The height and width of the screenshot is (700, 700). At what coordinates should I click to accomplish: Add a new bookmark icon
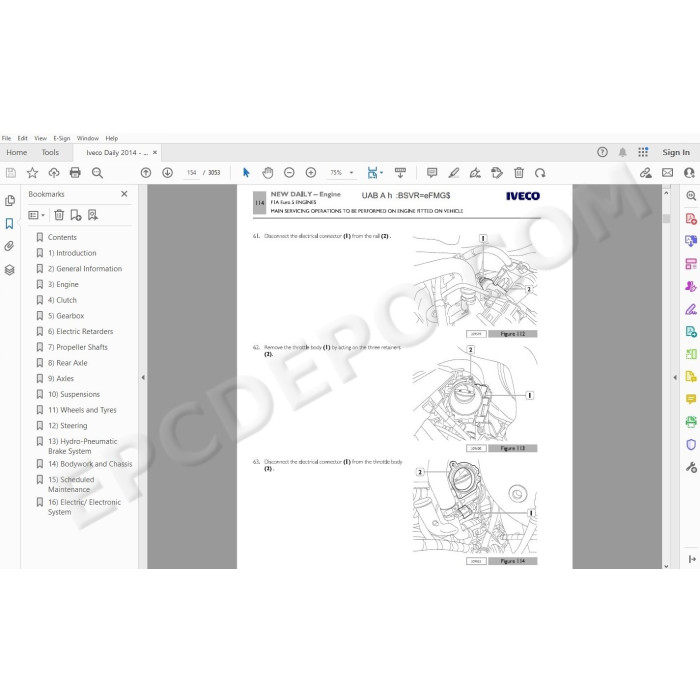[x=75, y=215]
